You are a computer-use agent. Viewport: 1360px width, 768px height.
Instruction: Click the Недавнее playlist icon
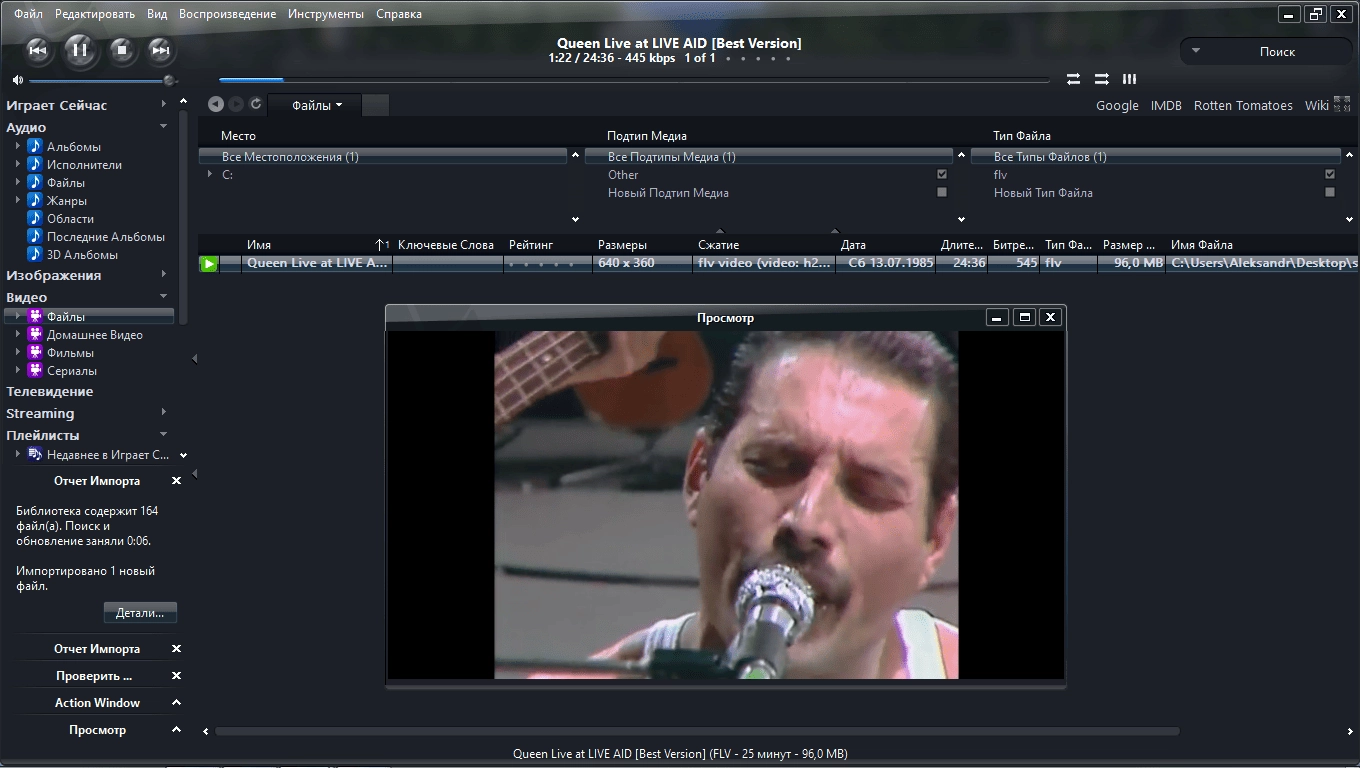point(35,455)
